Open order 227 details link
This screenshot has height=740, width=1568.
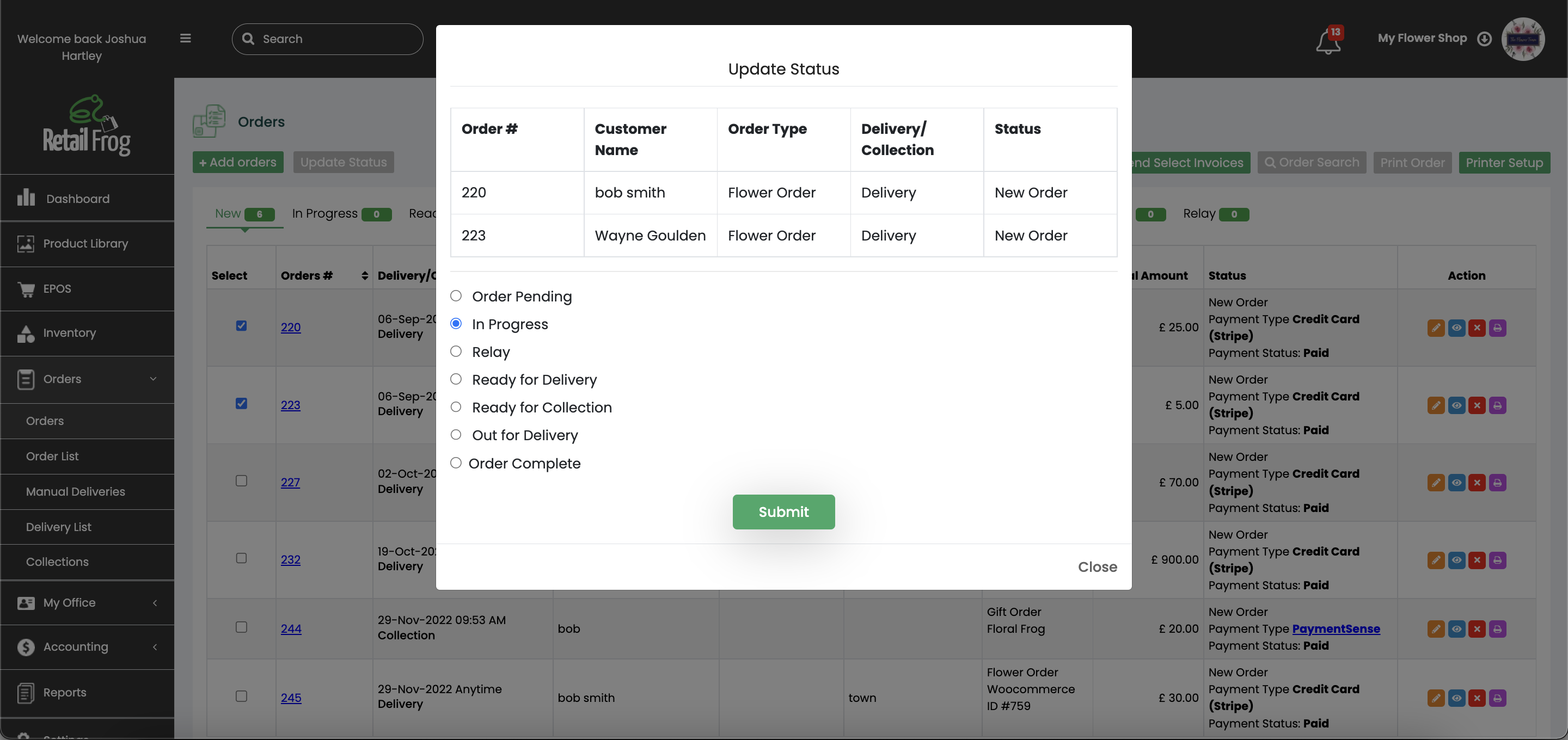291,482
